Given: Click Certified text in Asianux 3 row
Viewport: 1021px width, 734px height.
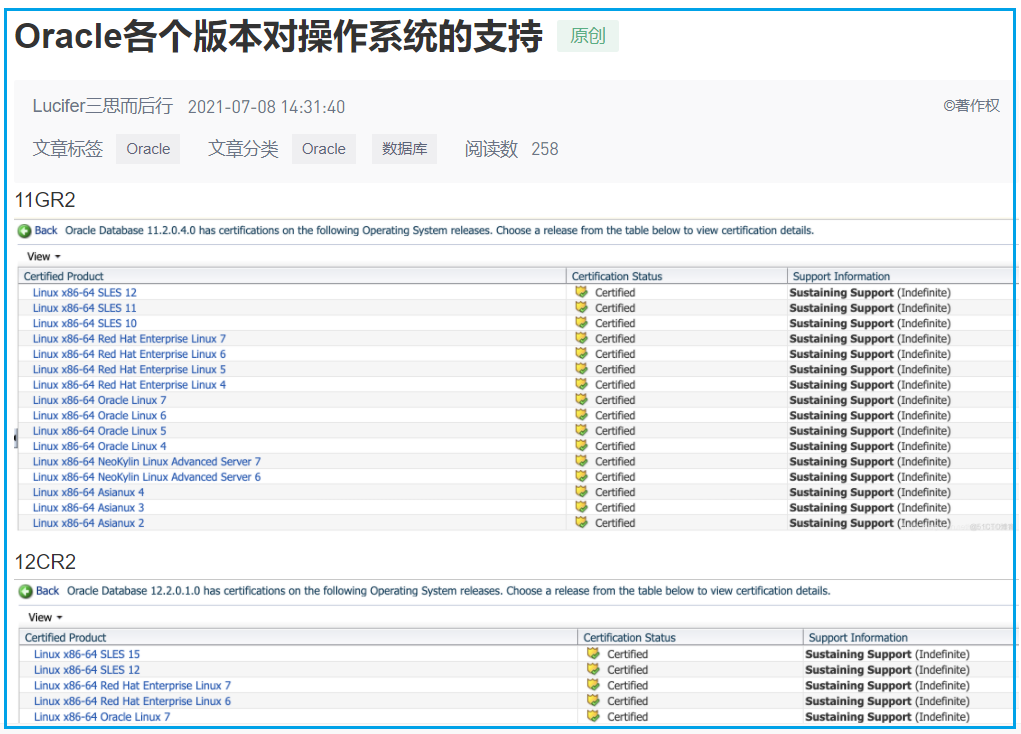Looking at the screenshot, I should click(x=615, y=507).
